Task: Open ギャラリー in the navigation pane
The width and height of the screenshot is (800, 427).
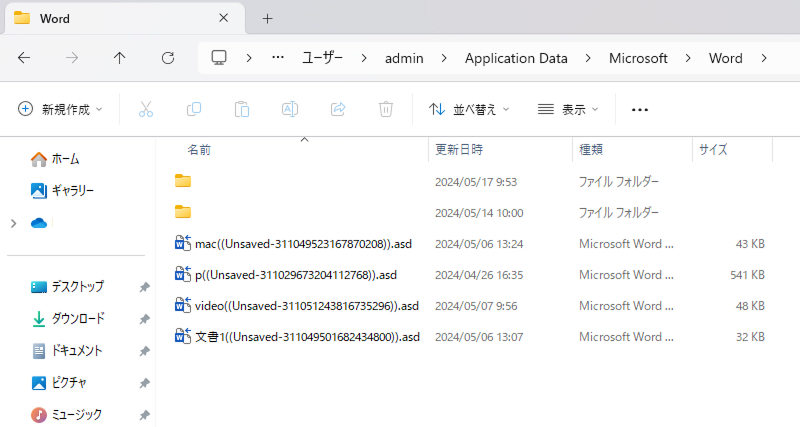Action: (62, 191)
